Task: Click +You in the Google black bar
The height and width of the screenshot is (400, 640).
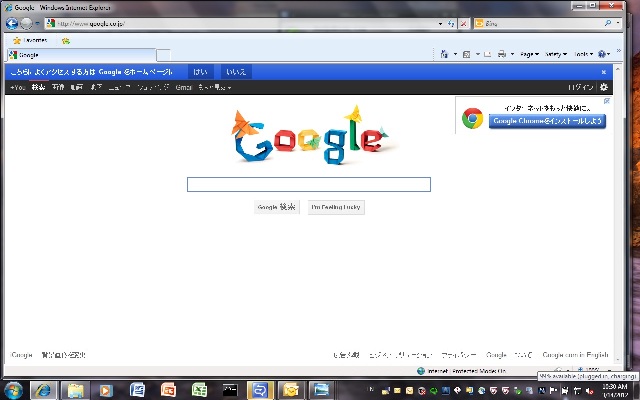Action: click(18, 87)
